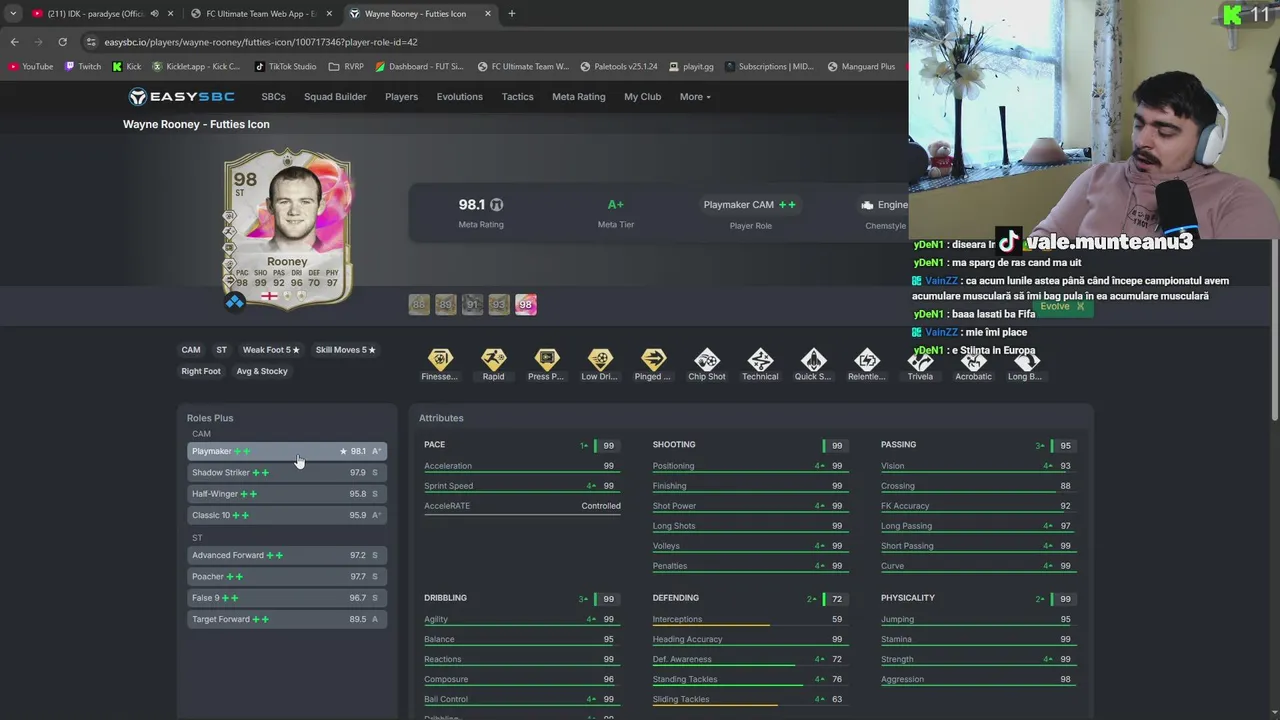Open the Tactics page
This screenshot has width=1280, height=720.
(x=517, y=97)
